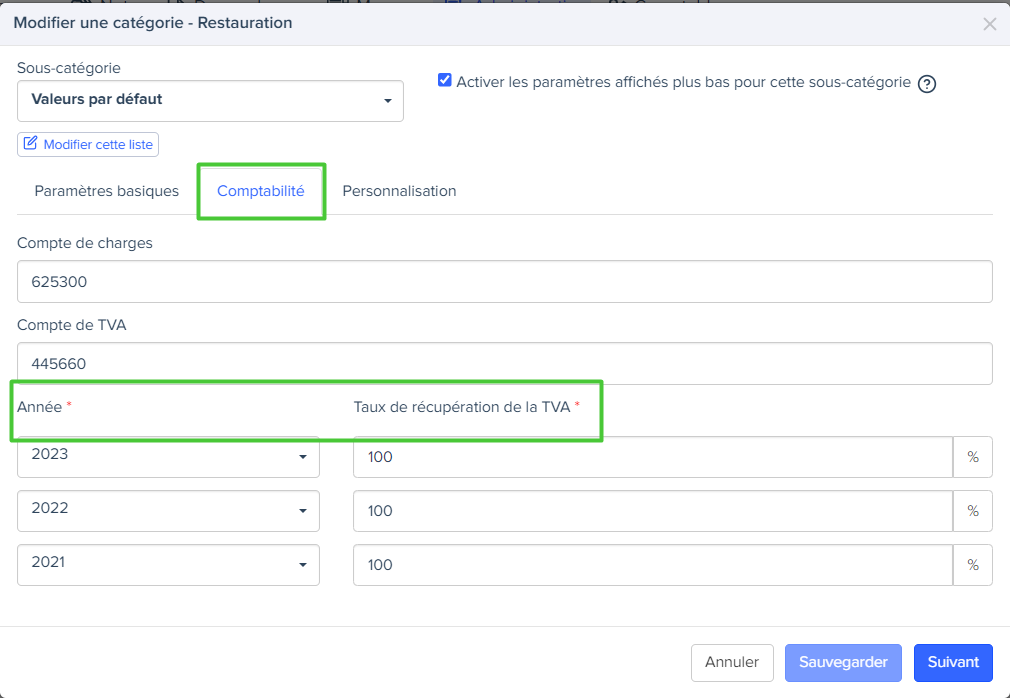Click the Modifier cette liste button
The image size is (1010, 698).
pos(88,145)
